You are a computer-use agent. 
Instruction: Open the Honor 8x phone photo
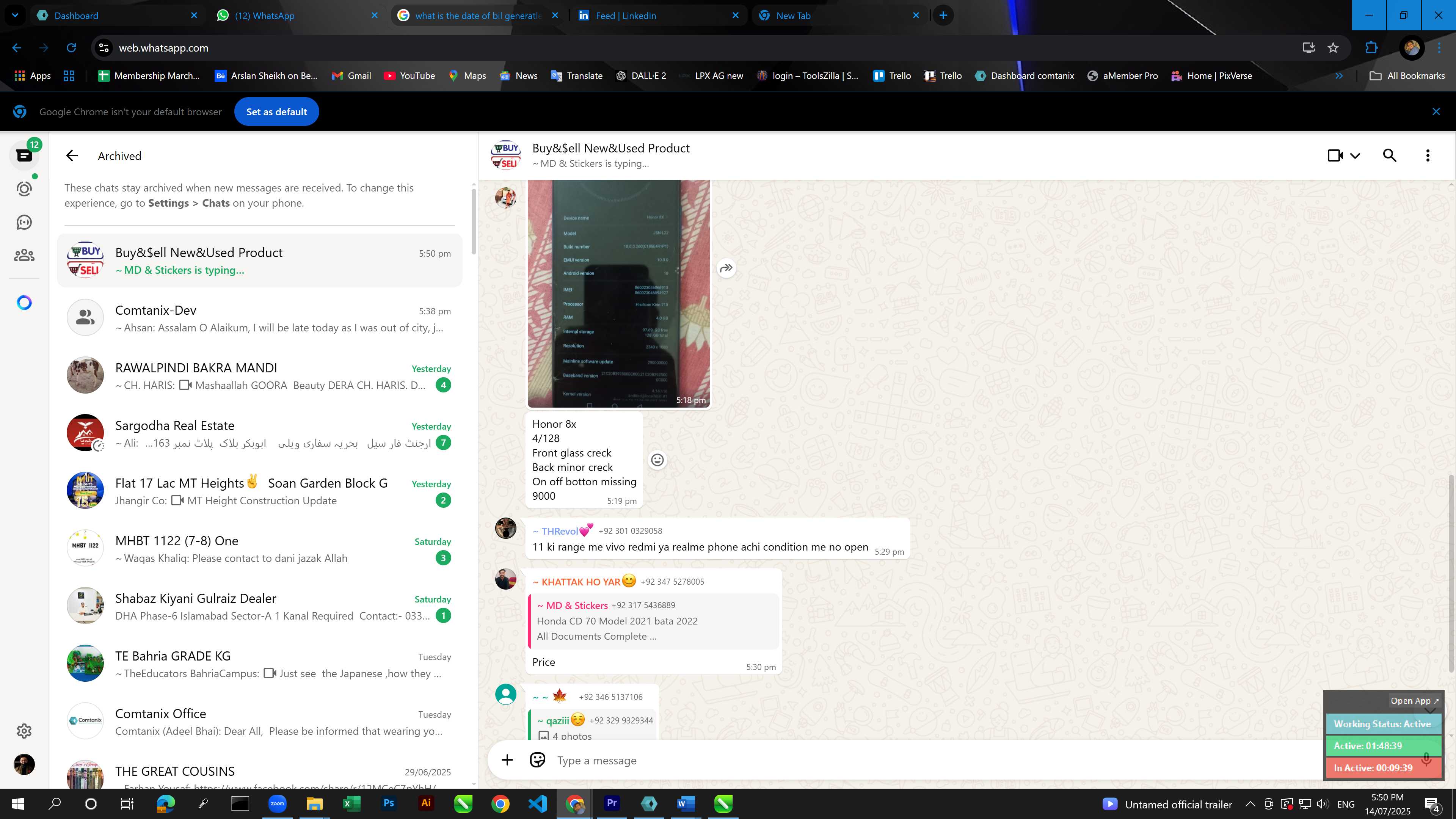pyautogui.click(x=618, y=293)
